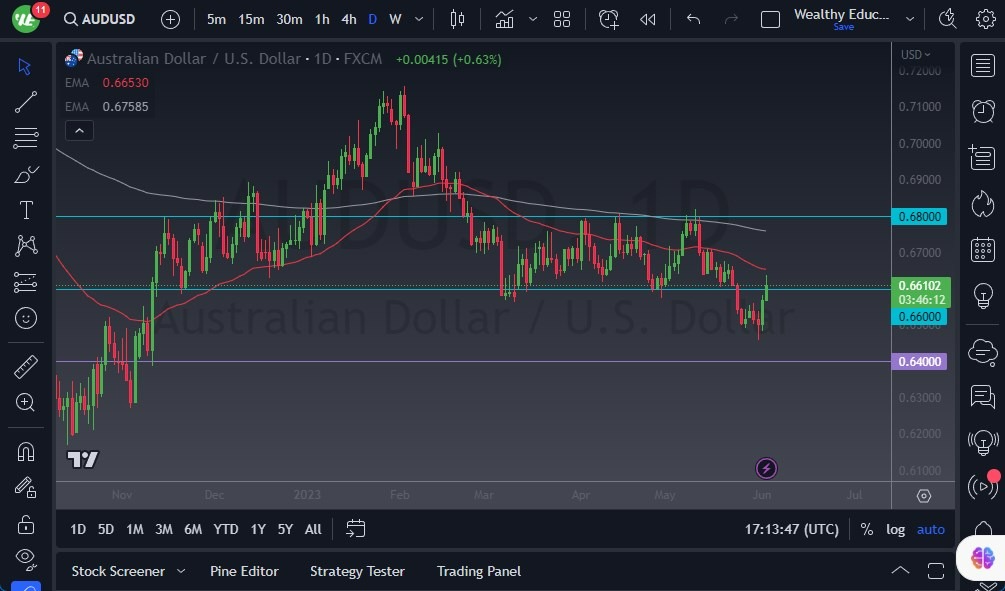Open the Economic Calendar panel

(x=982, y=248)
